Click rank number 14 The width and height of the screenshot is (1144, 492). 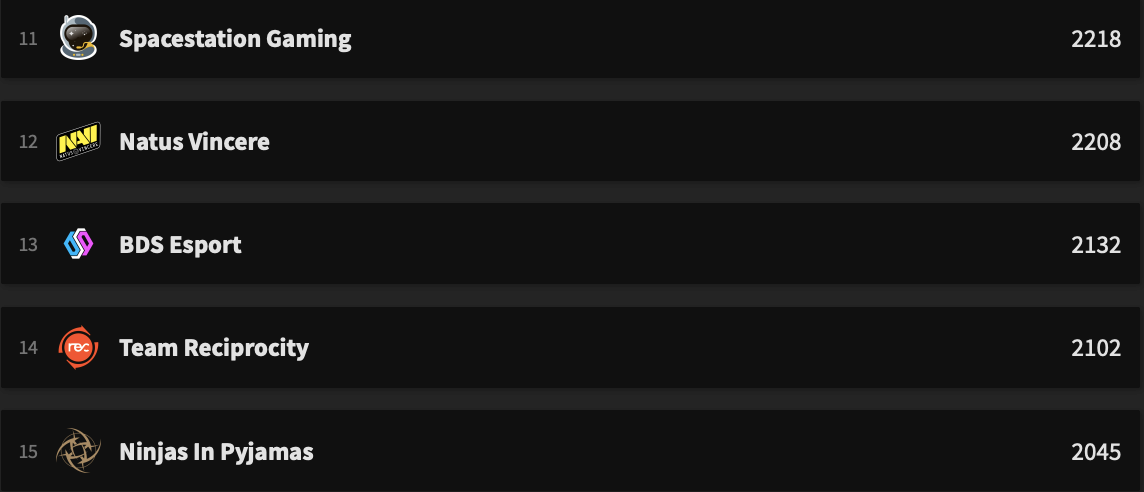point(28,348)
